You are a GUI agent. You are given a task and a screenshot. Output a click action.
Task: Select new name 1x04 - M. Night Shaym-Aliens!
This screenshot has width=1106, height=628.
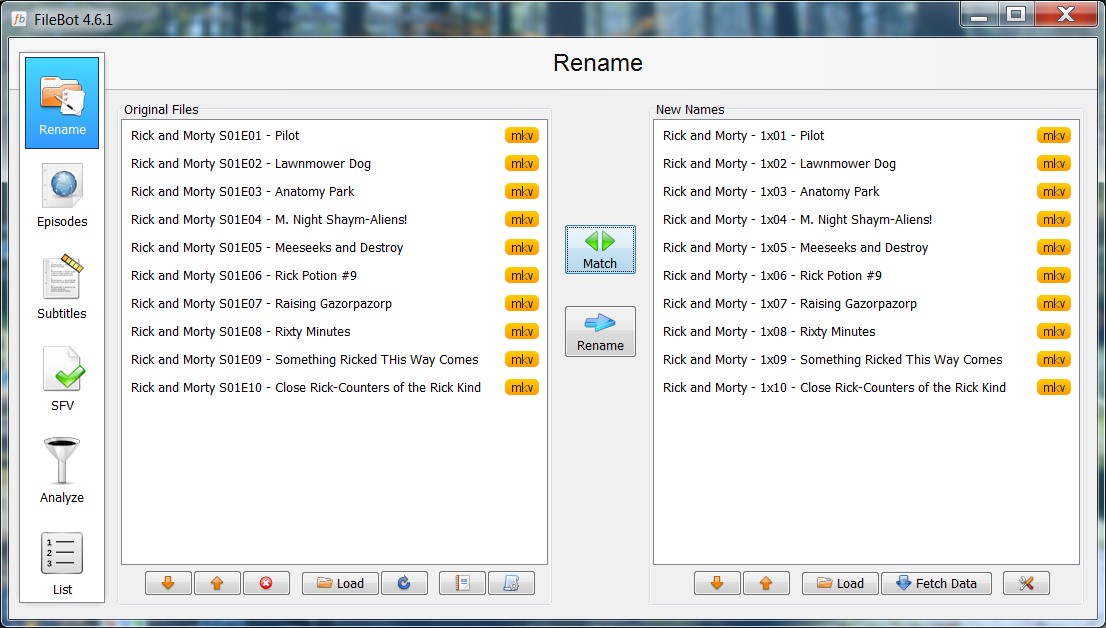point(866,219)
